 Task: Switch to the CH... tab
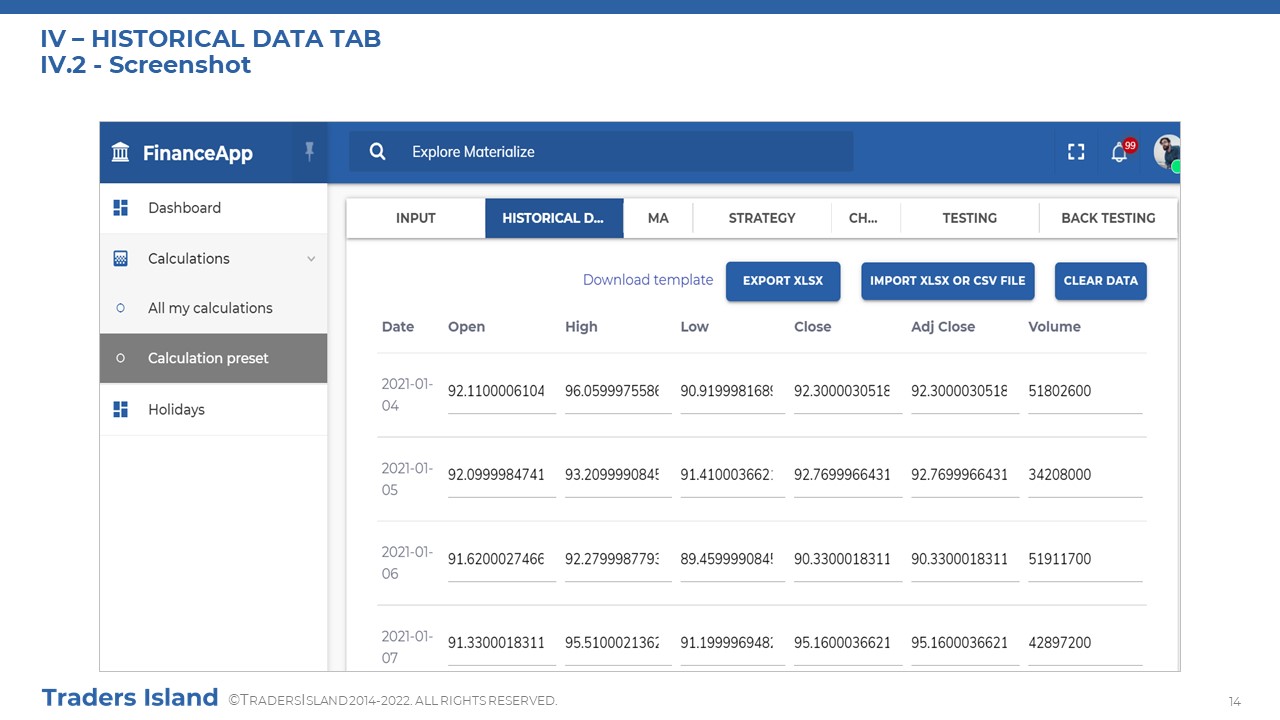point(863,218)
